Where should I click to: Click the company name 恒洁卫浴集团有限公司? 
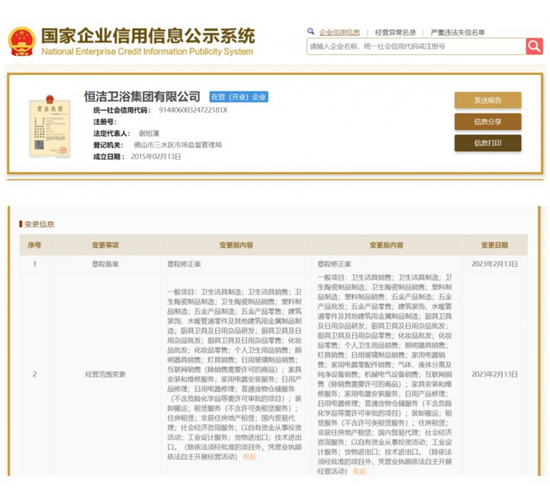pyautogui.click(x=142, y=96)
